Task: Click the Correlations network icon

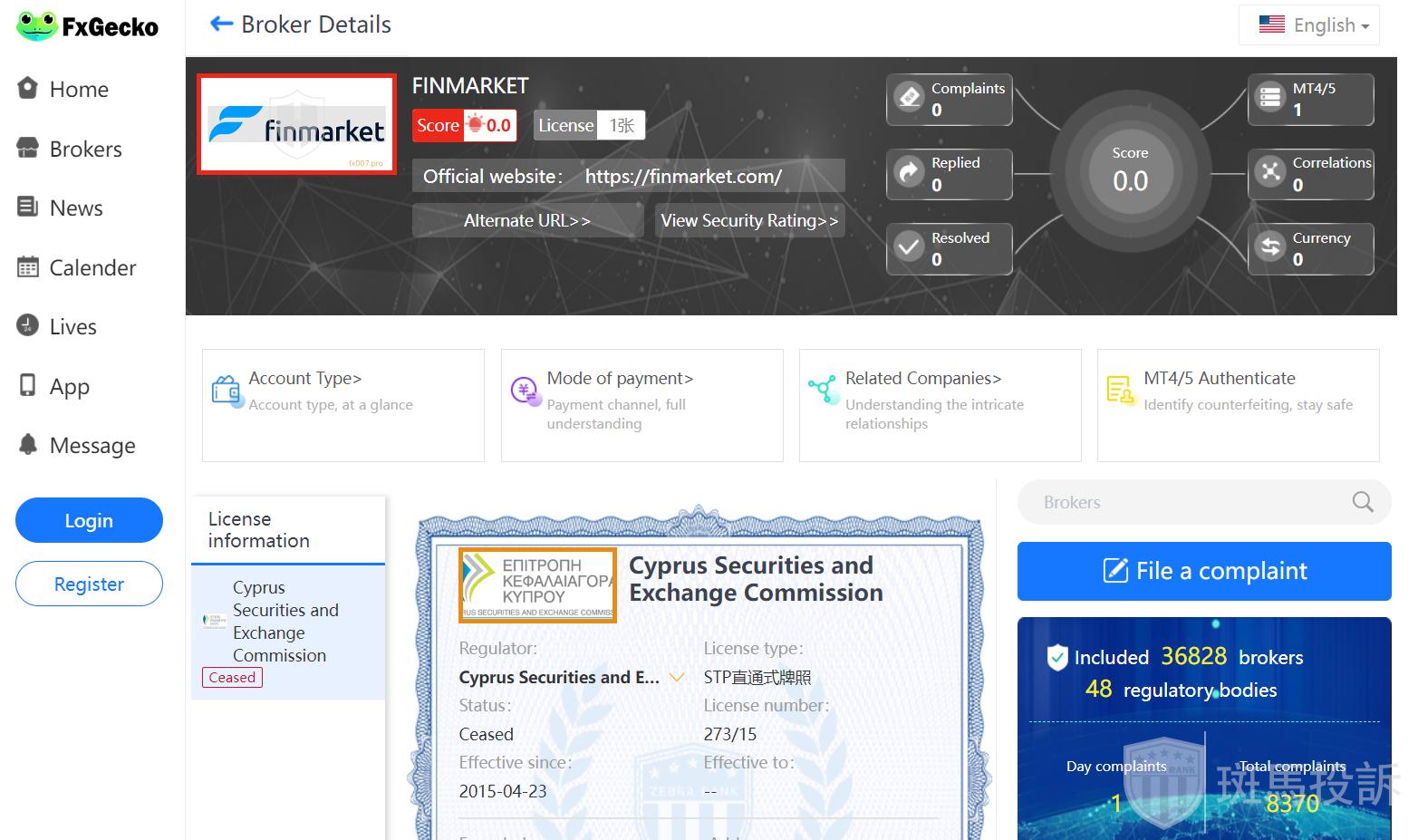Action: tap(1270, 172)
